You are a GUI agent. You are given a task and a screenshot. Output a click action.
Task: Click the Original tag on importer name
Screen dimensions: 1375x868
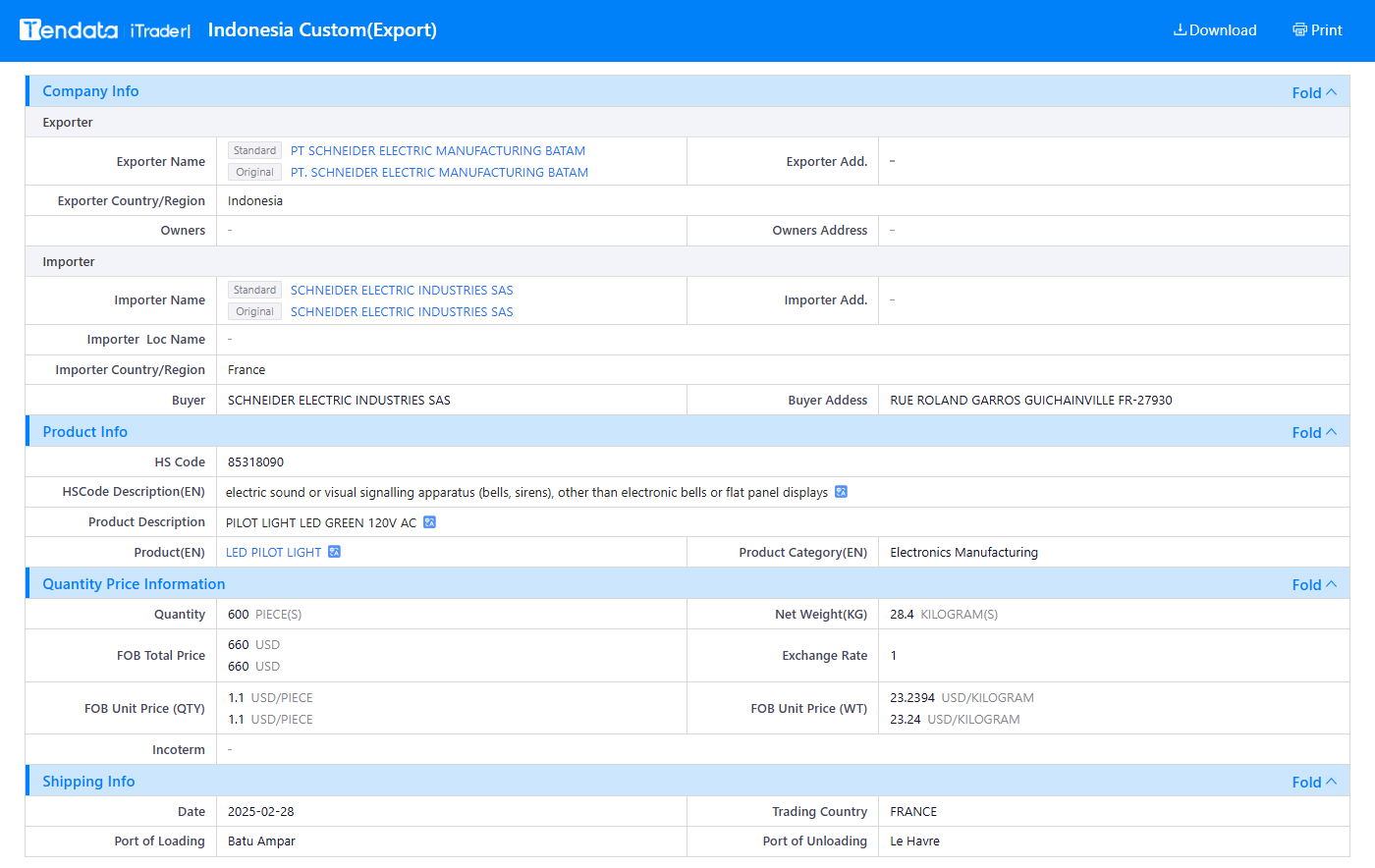click(x=254, y=311)
